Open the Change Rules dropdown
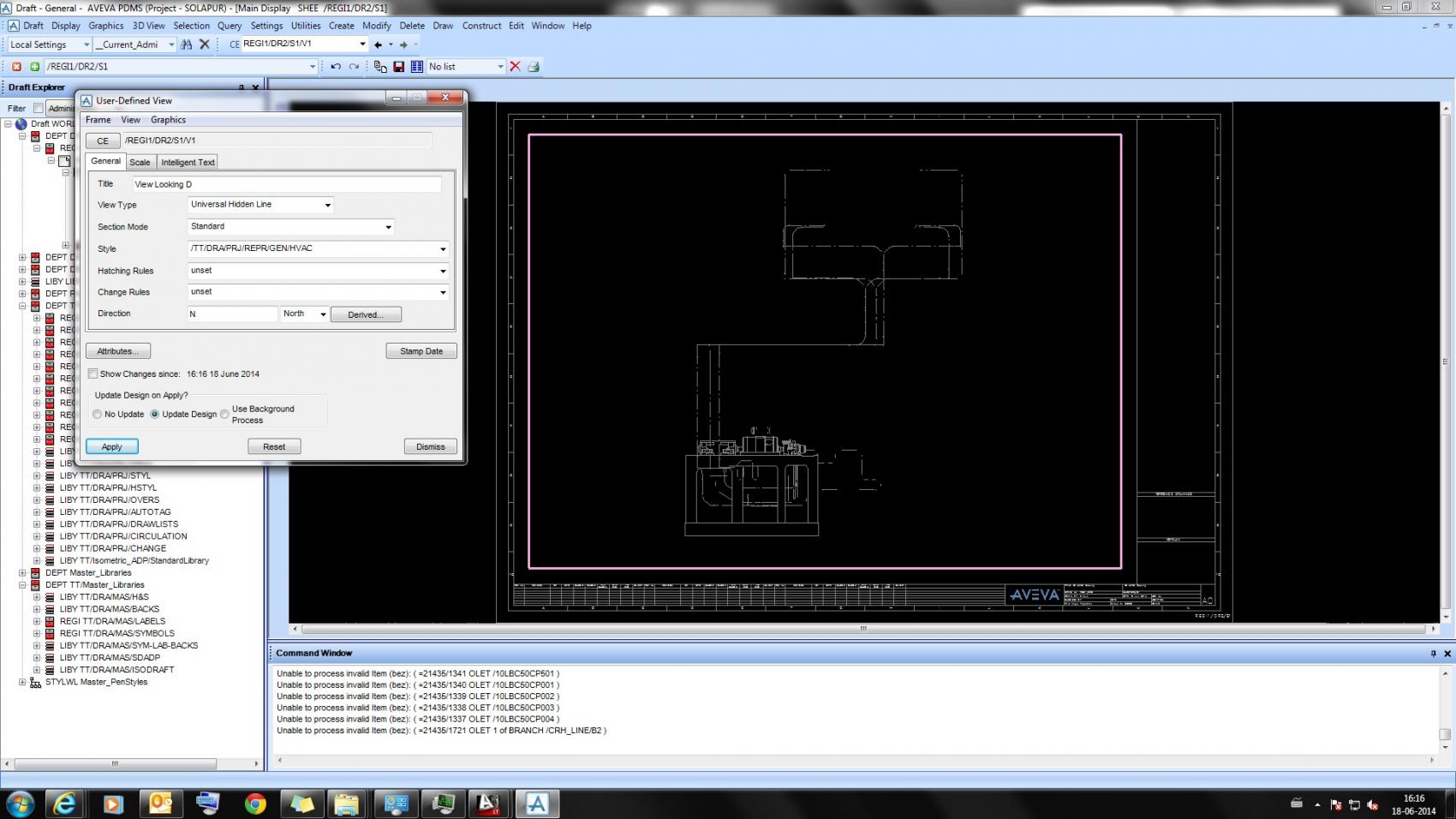The width and height of the screenshot is (1456, 819). tap(443, 292)
